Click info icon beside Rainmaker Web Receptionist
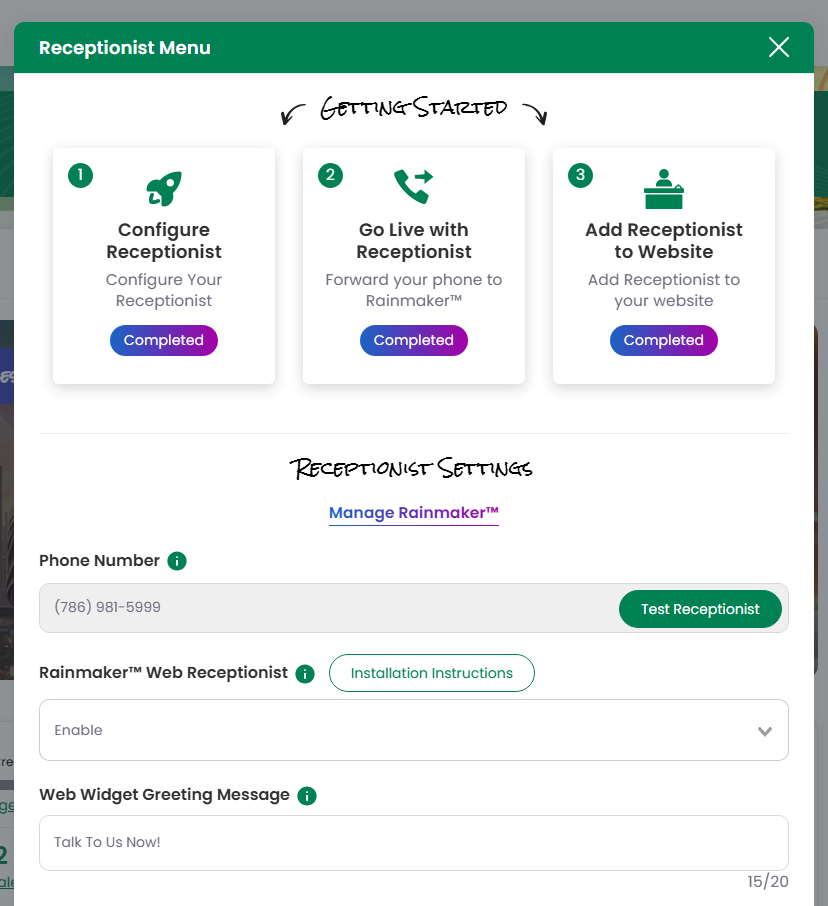Screen dimensions: 828x906 [x=306, y=674]
